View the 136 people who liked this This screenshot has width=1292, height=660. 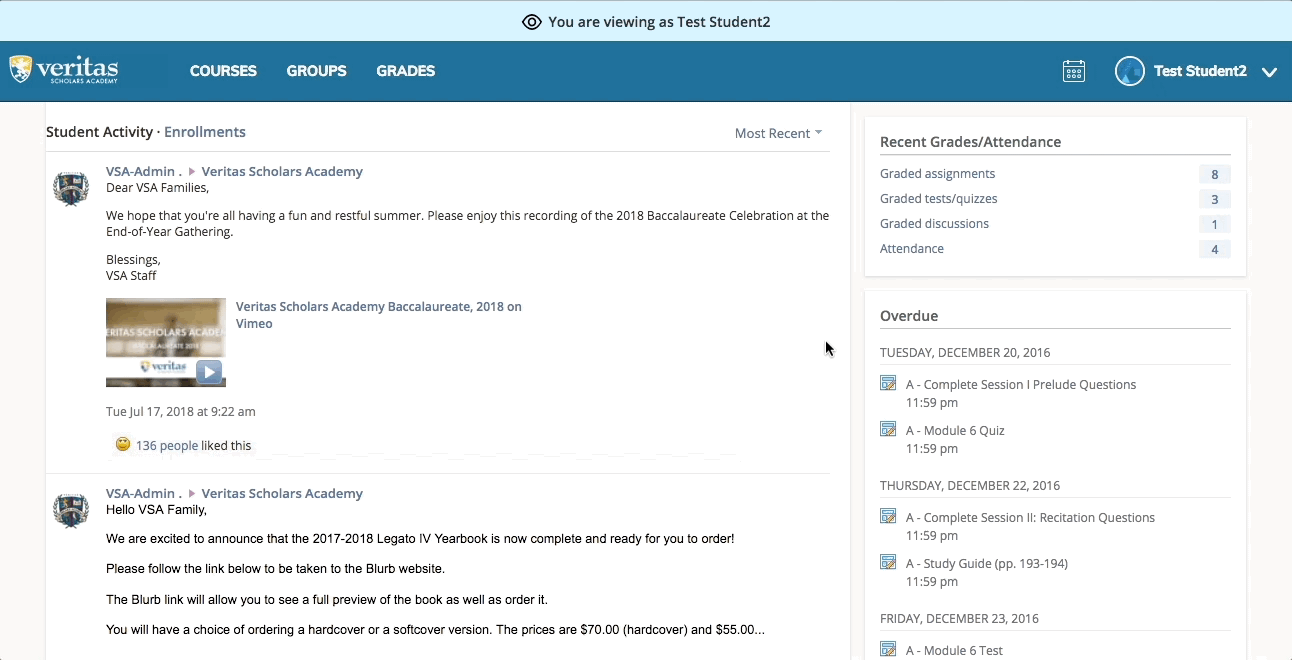pyautogui.click(x=167, y=446)
